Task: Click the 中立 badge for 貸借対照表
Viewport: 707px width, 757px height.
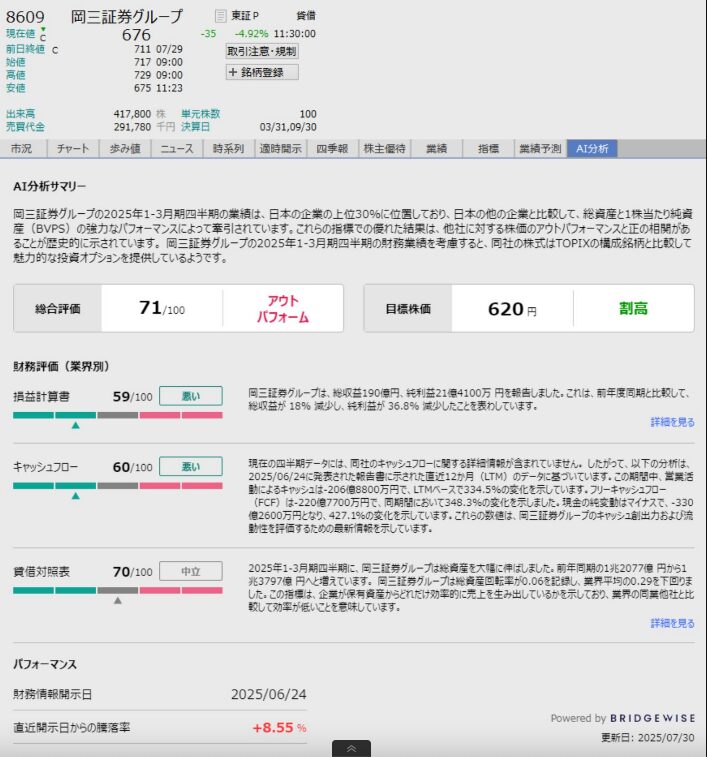Action: (x=191, y=572)
